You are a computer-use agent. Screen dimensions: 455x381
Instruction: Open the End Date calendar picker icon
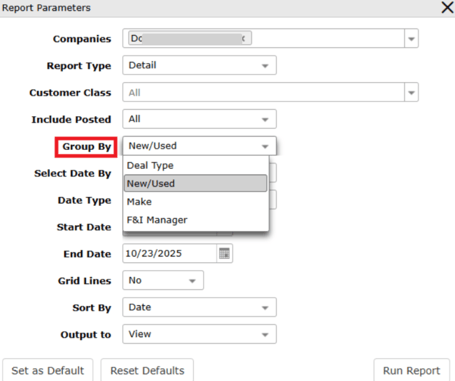click(x=224, y=253)
